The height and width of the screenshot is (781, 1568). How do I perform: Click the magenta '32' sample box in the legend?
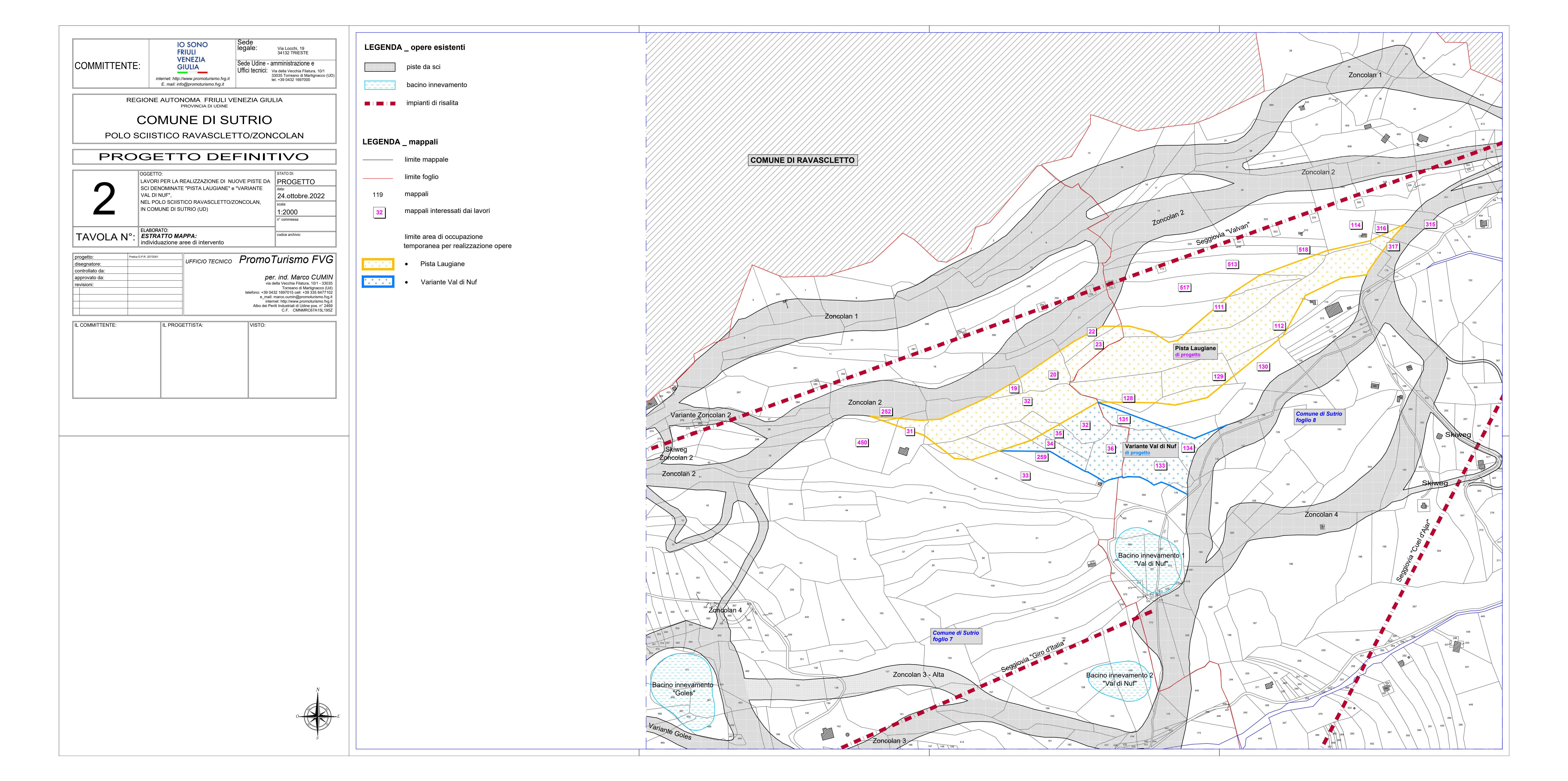click(379, 213)
